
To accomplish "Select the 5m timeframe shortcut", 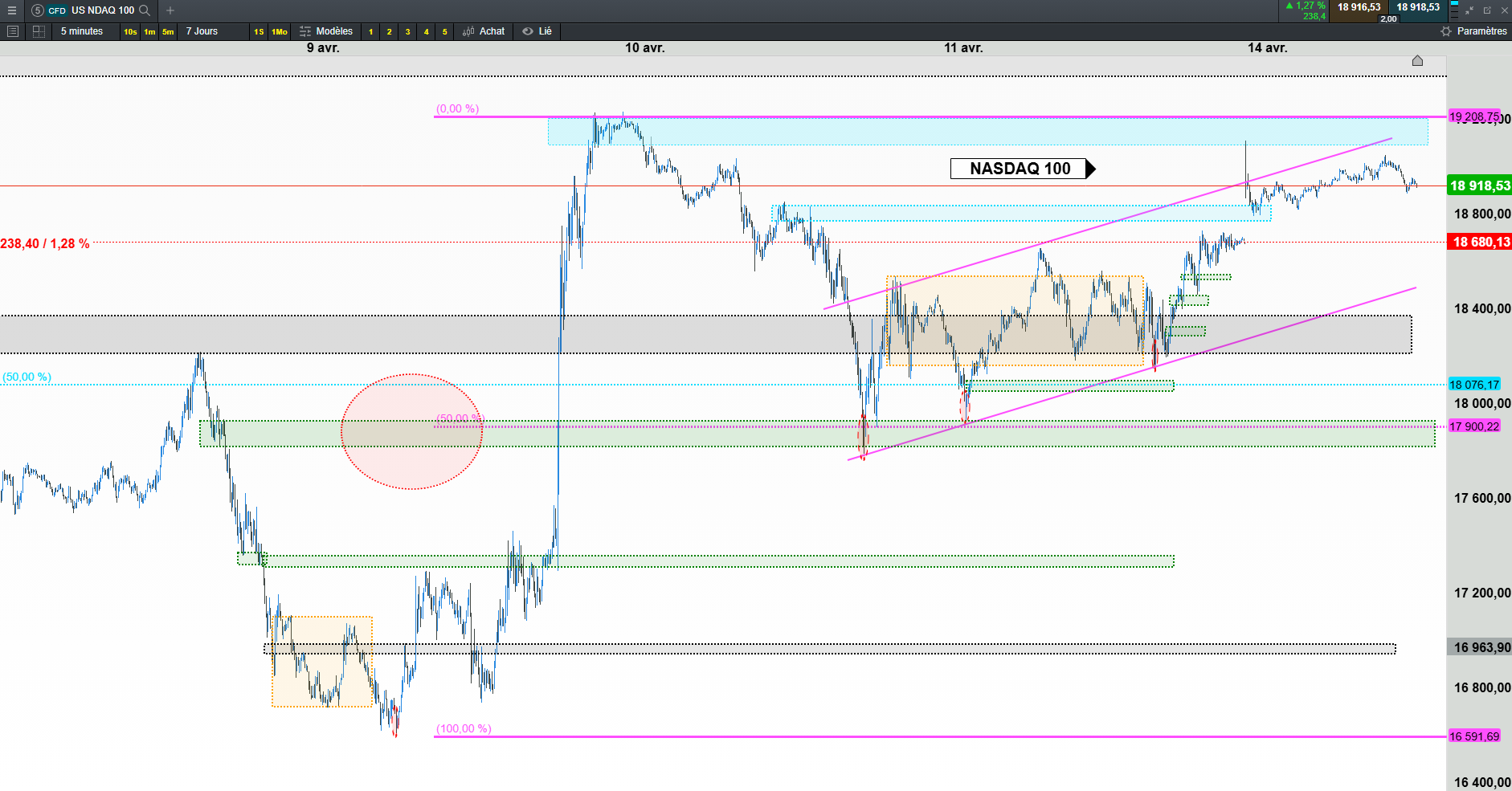I will pyautogui.click(x=168, y=32).
